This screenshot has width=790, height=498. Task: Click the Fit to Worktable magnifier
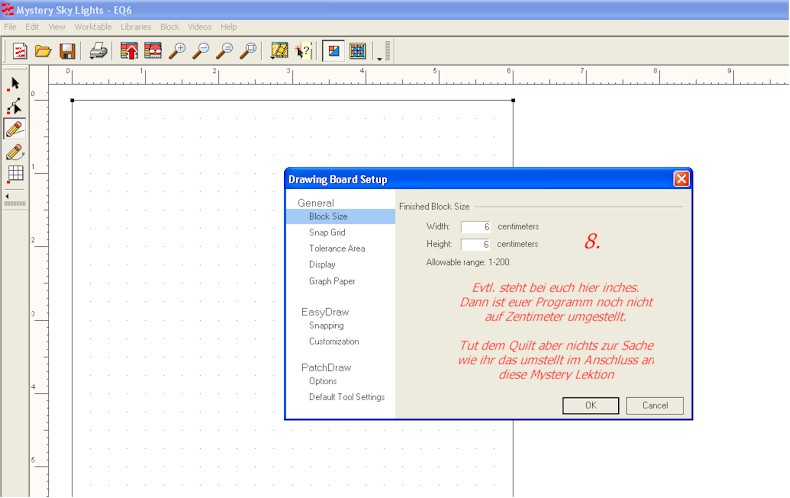pyautogui.click(x=248, y=51)
